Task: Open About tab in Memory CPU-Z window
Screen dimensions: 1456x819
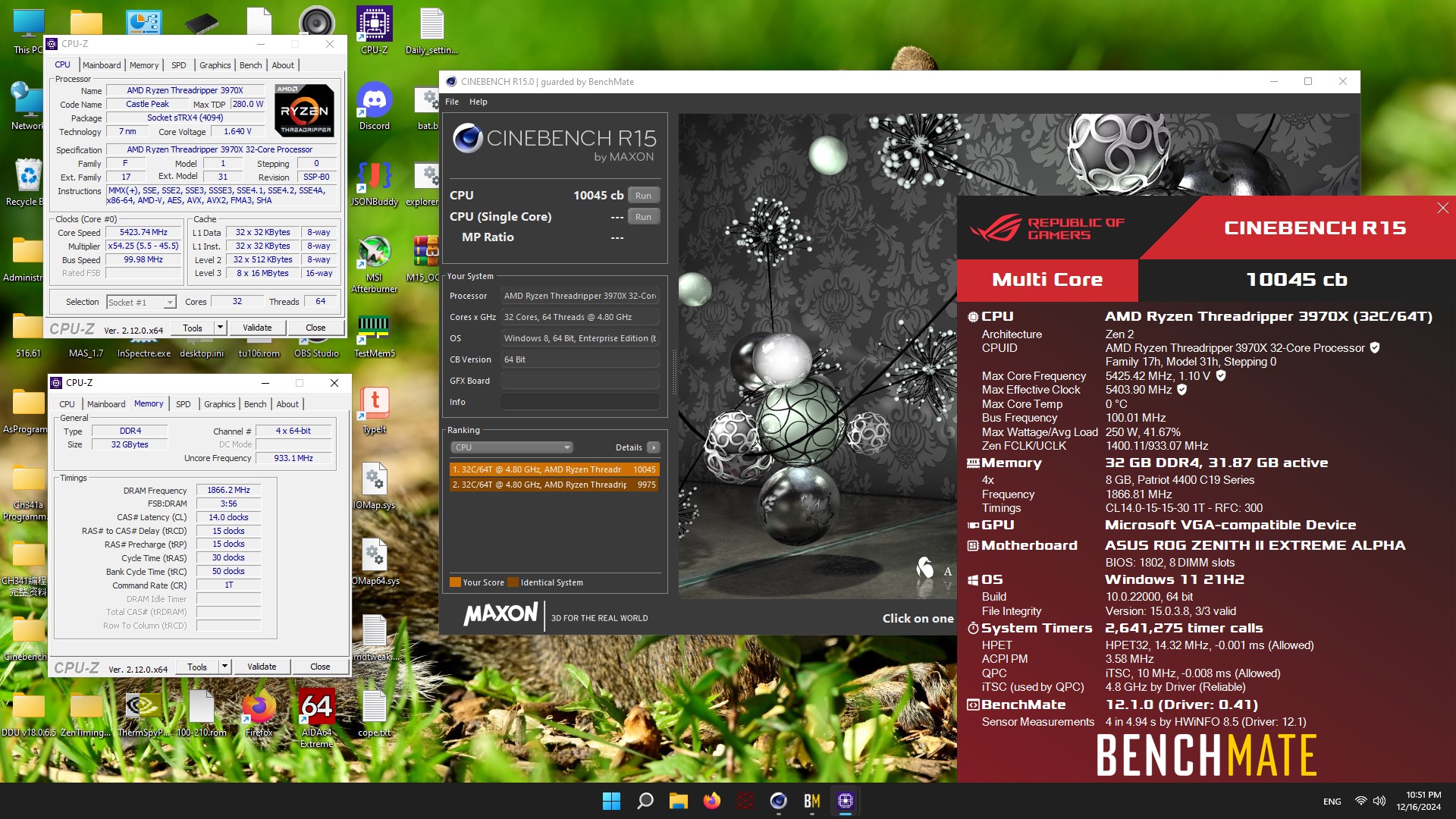Action: coord(287,404)
